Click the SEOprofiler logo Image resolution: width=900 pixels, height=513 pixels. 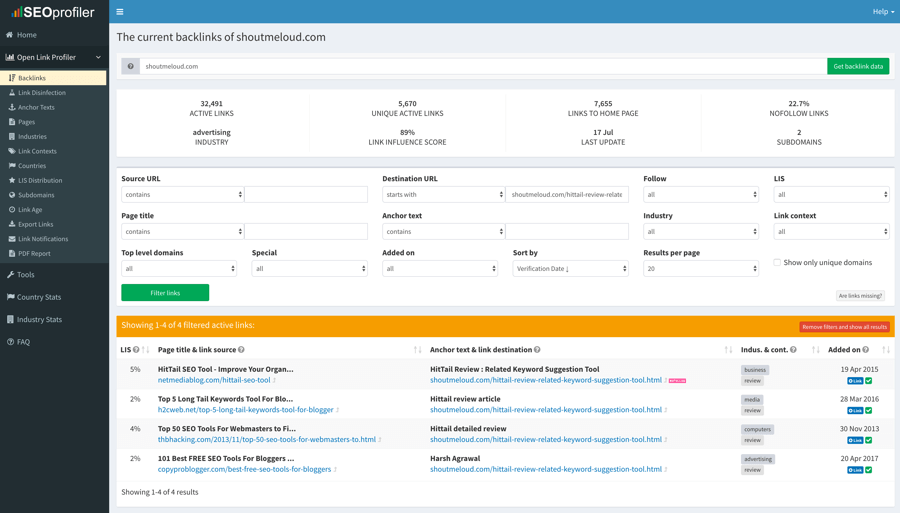coord(54,13)
